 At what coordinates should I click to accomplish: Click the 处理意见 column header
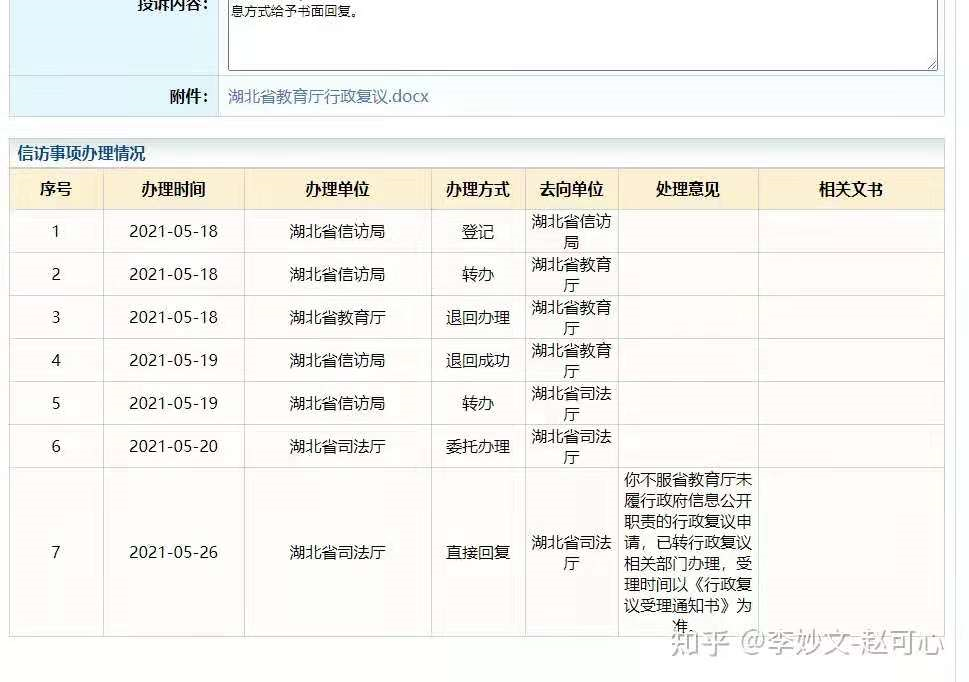(x=688, y=189)
